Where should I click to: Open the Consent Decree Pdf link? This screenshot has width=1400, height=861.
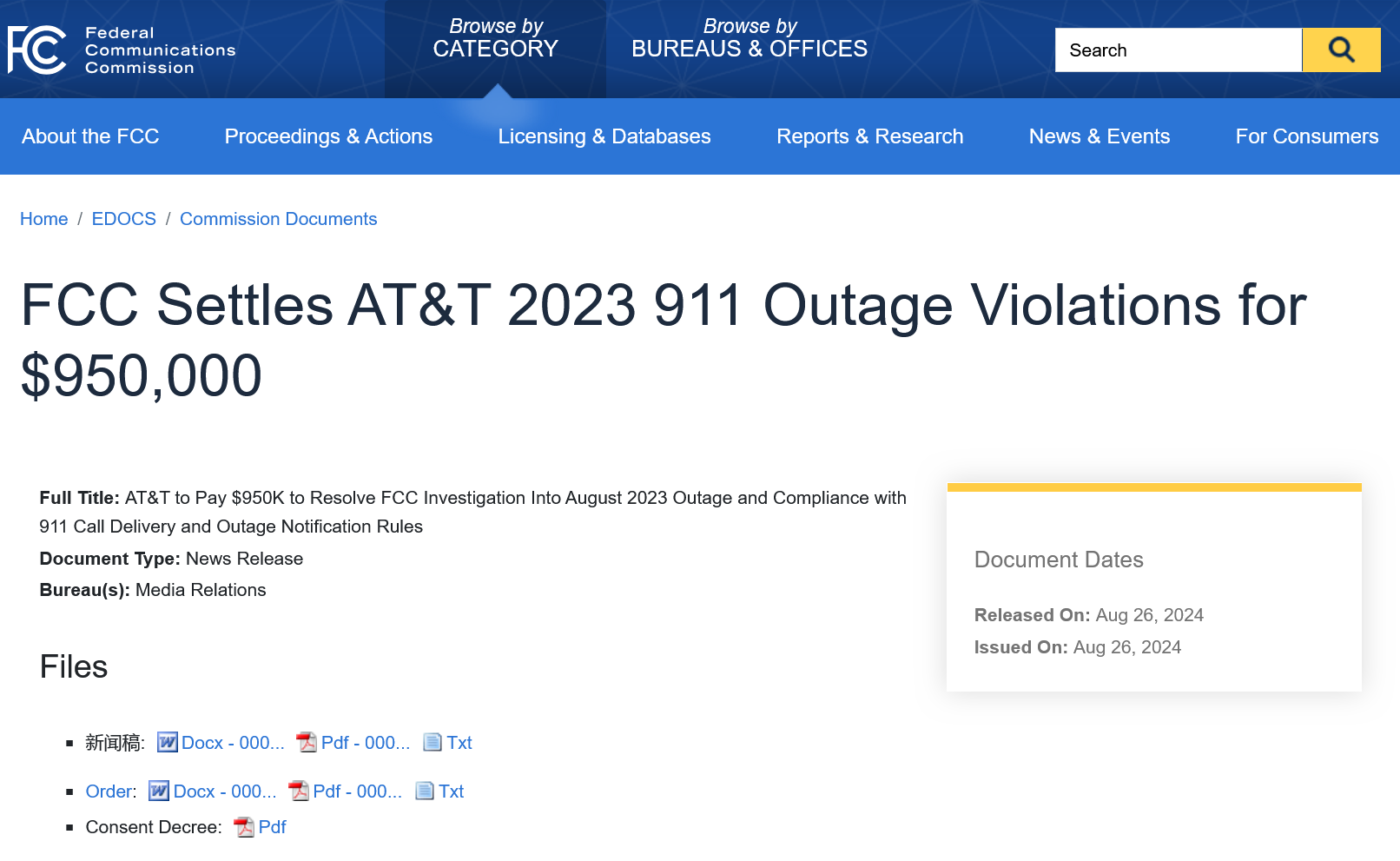click(x=273, y=827)
